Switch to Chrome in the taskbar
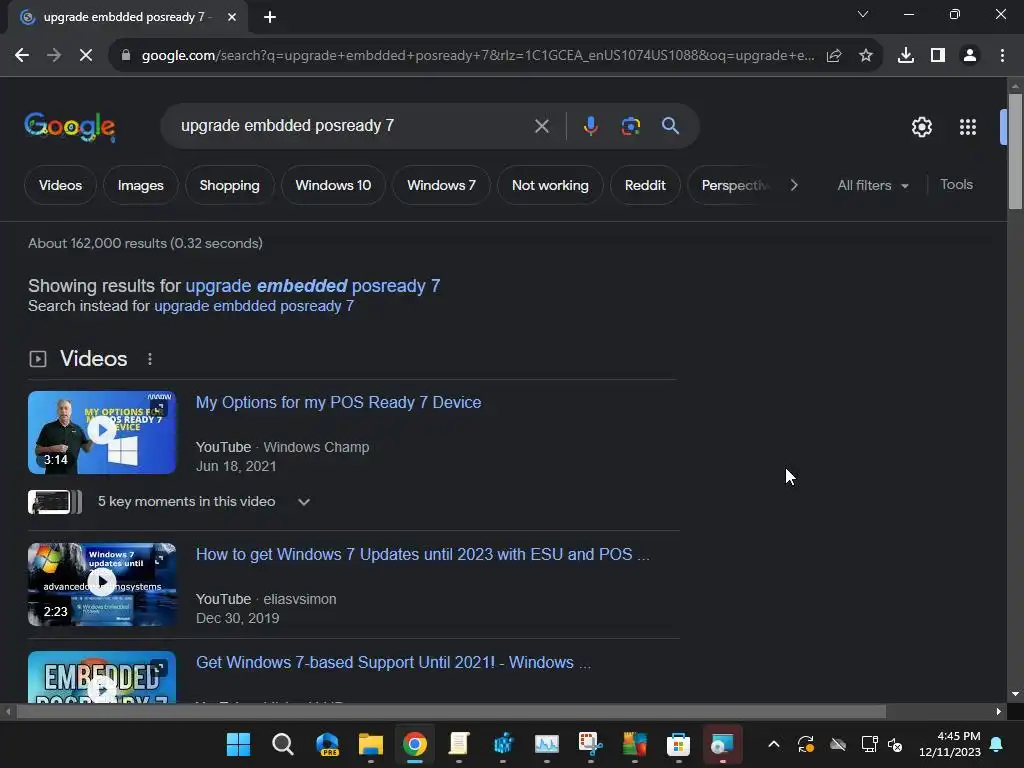This screenshot has width=1024, height=768. tap(415, 744)
